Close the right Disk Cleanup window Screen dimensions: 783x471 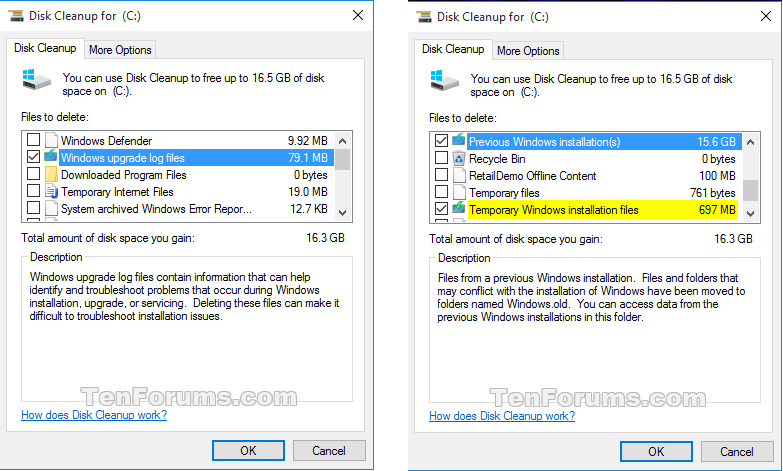click(766, 16)
